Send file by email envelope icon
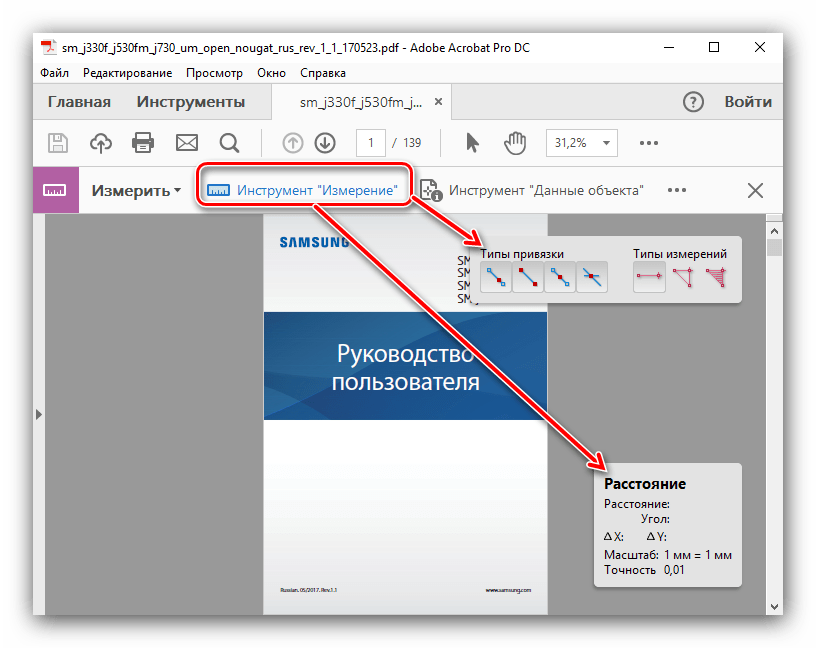This screenshot has height=648, width=816. point(186,143)
